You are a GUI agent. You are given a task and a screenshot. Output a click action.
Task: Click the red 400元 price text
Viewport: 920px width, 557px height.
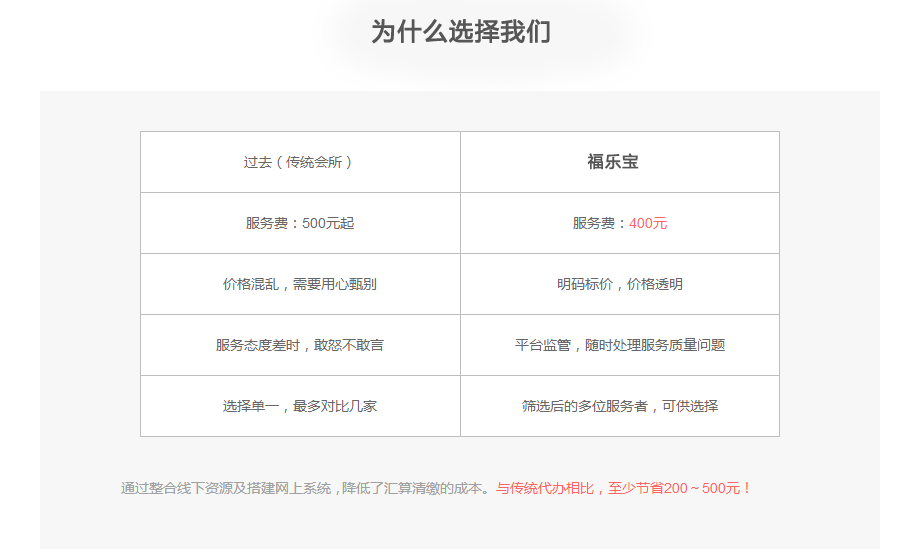coord(648,224)
